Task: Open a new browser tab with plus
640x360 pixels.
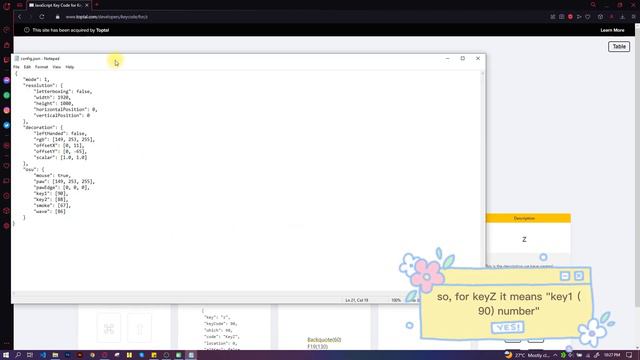Action: point(97,5)
